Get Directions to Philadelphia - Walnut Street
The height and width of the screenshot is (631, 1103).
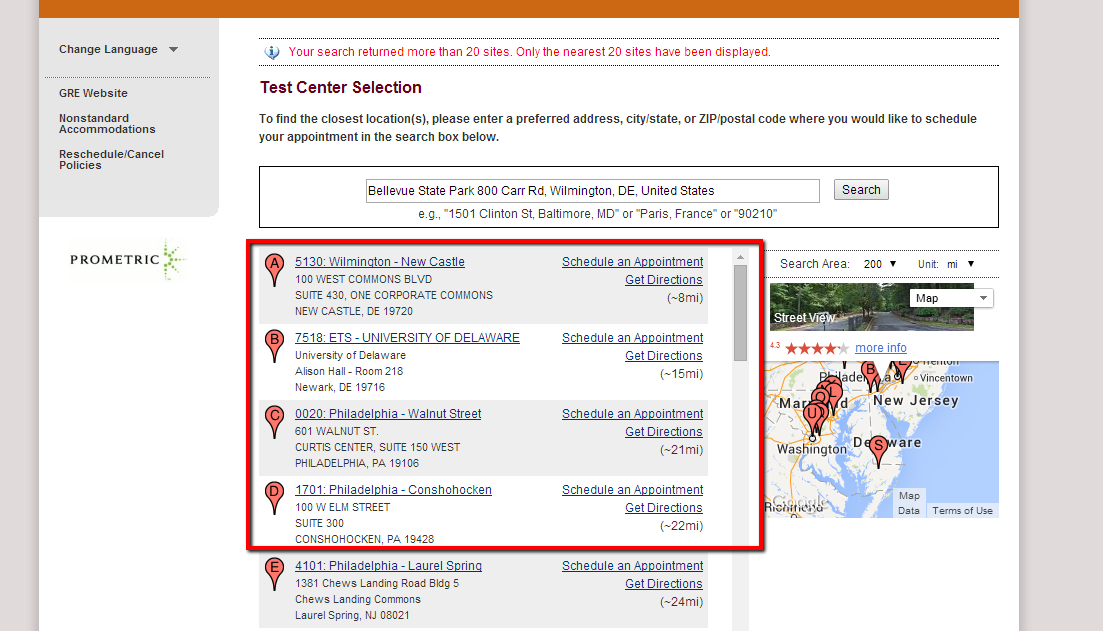click(x=664, y=432)
